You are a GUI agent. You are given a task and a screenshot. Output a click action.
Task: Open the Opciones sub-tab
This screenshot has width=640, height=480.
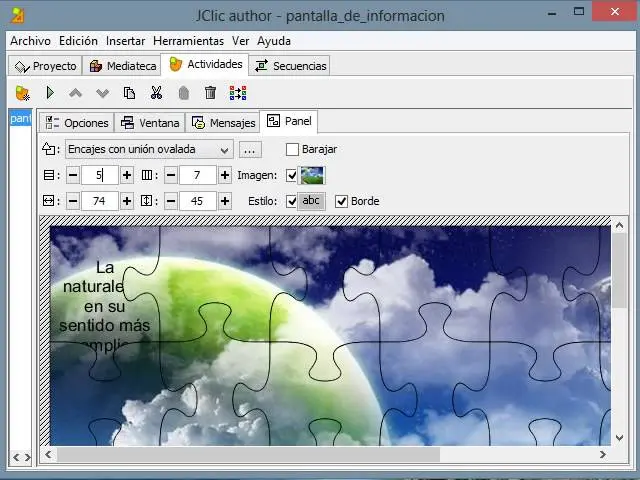click(x=77, y=123)
